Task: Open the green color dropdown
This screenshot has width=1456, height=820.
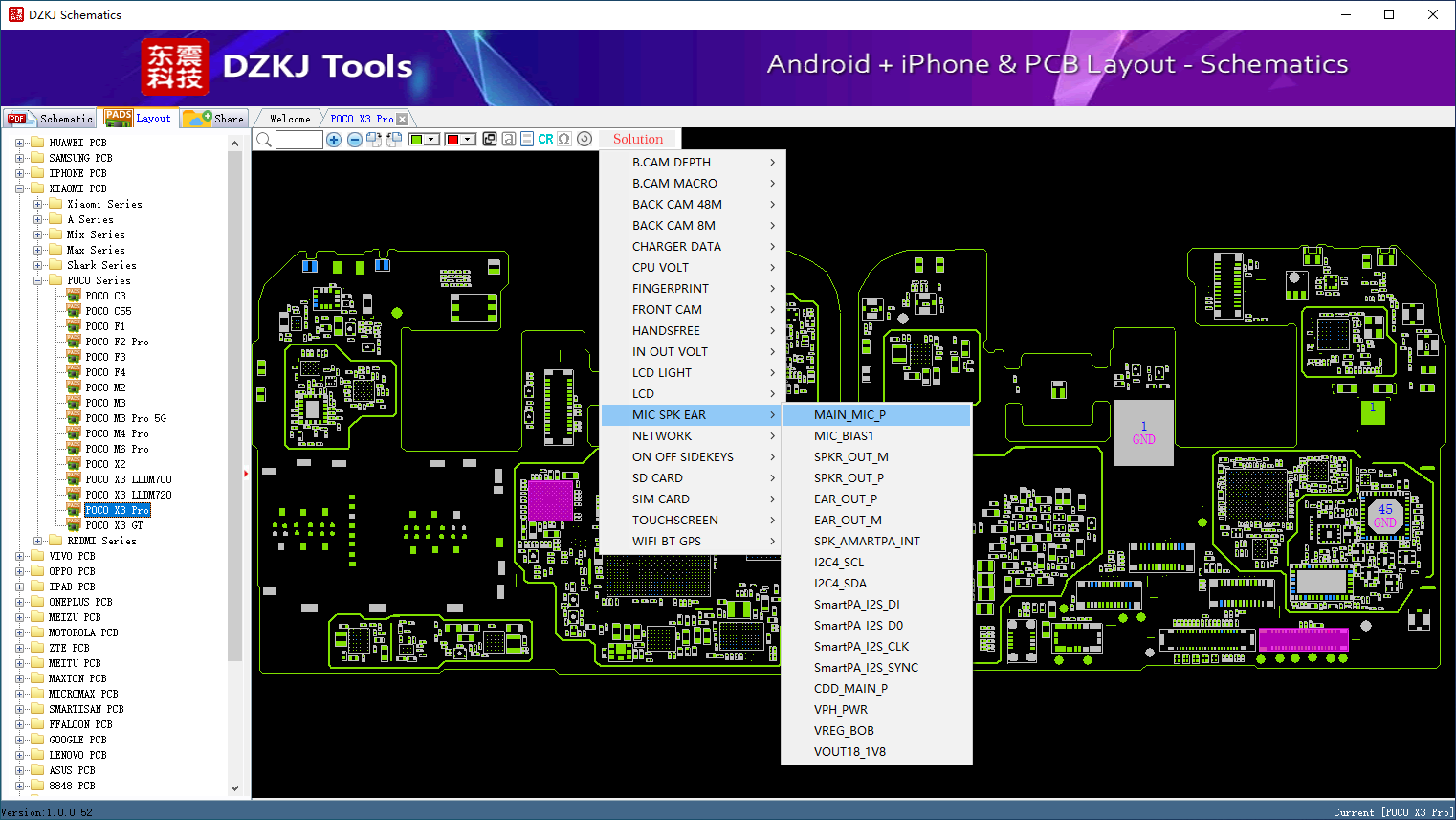Action: tap(432, 140)
